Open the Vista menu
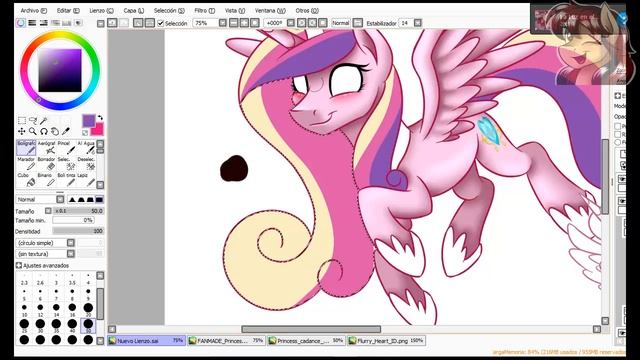 tap(235, 10)
